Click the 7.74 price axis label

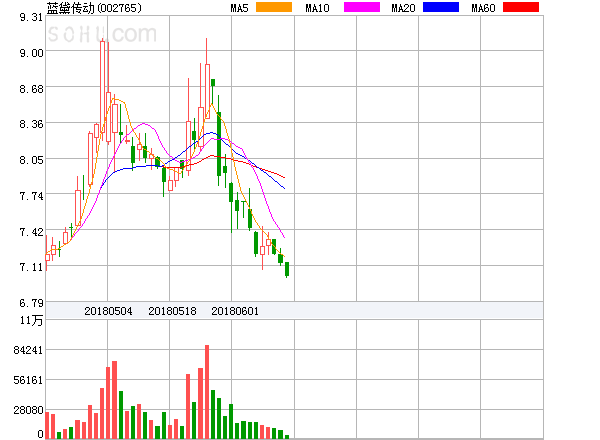[31, 196]
